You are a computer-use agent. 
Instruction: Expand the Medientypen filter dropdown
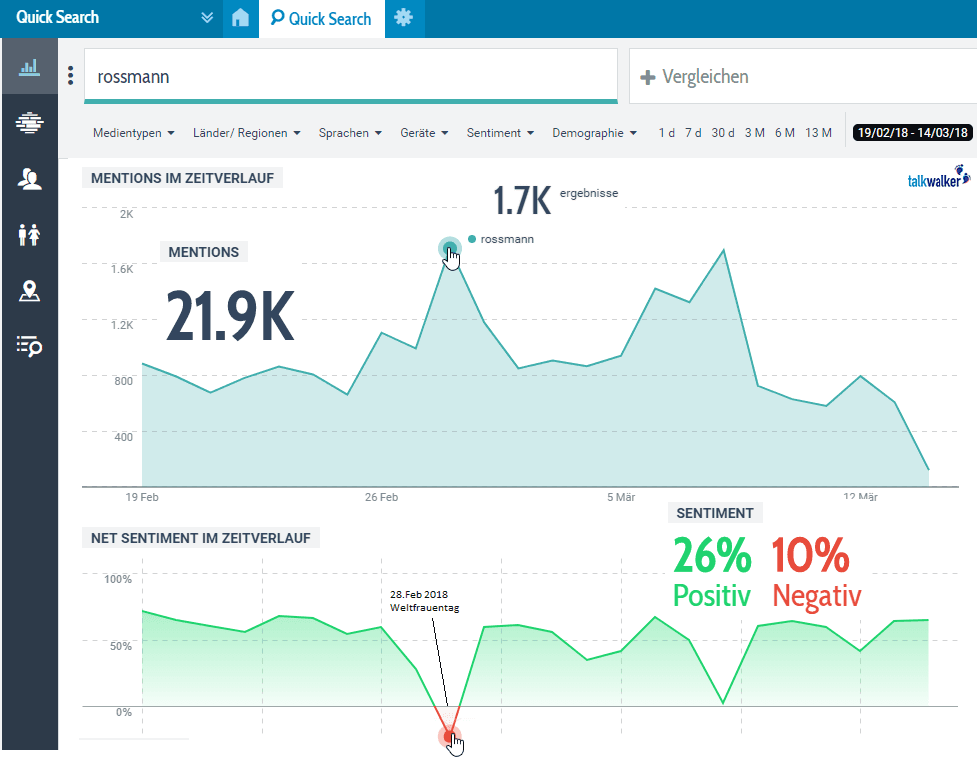(133, 133)
